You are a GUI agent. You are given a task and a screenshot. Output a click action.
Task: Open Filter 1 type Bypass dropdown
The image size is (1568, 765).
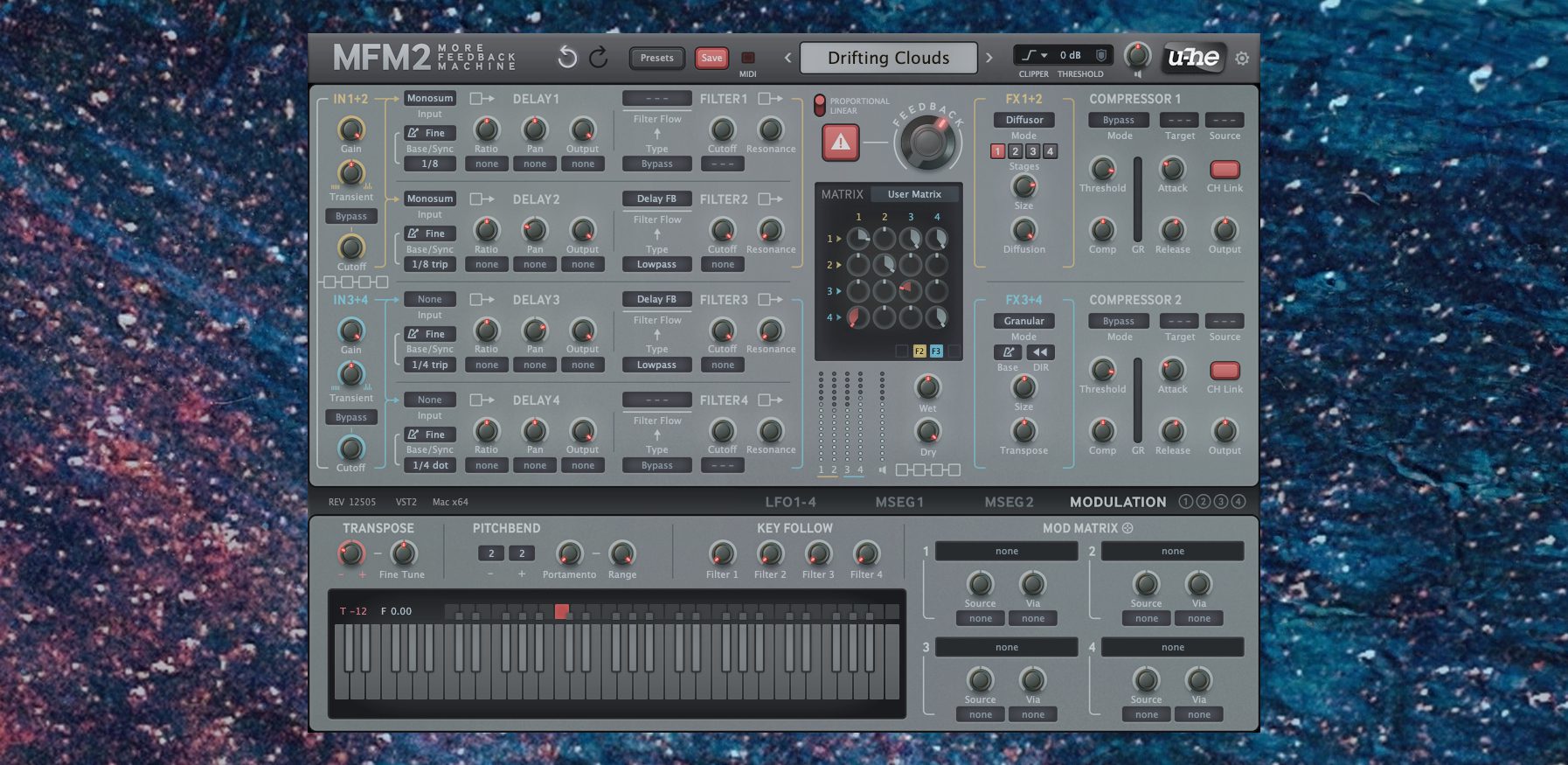pos(656,163)
